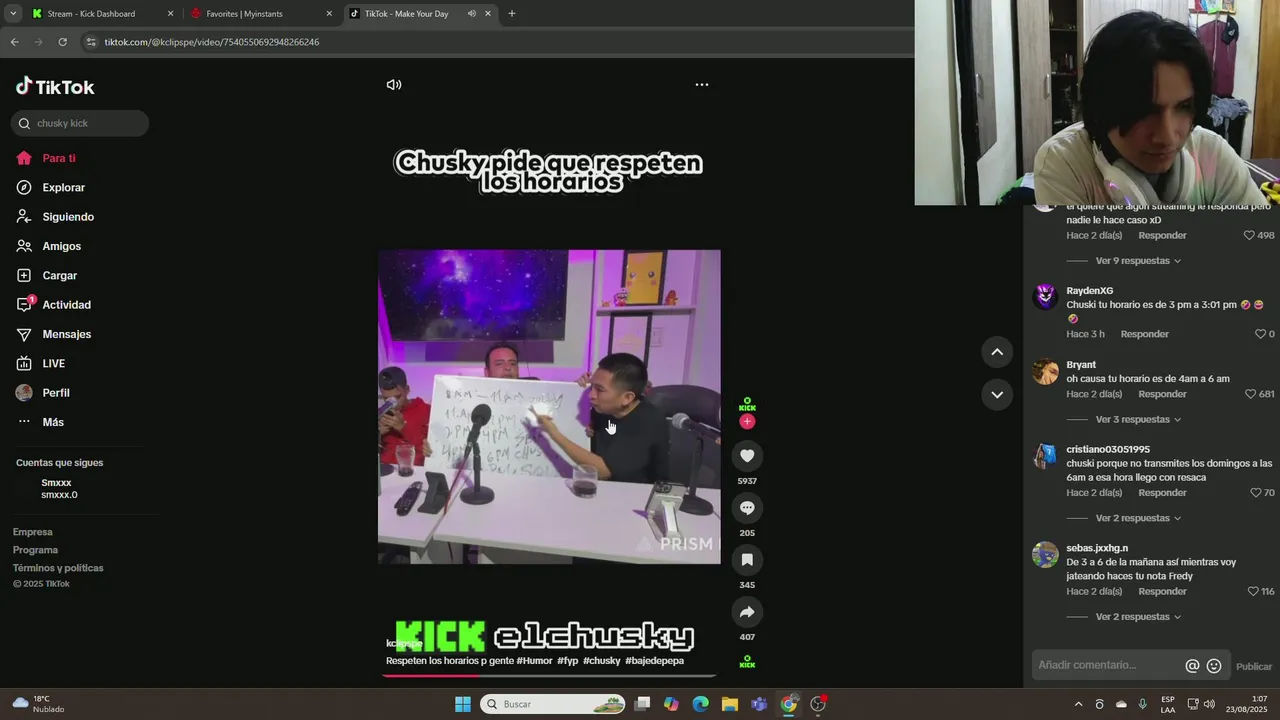This screenshot has width=1280, height=720.
Task: Open Windows Start menu
Action: (x=463, y=704)
